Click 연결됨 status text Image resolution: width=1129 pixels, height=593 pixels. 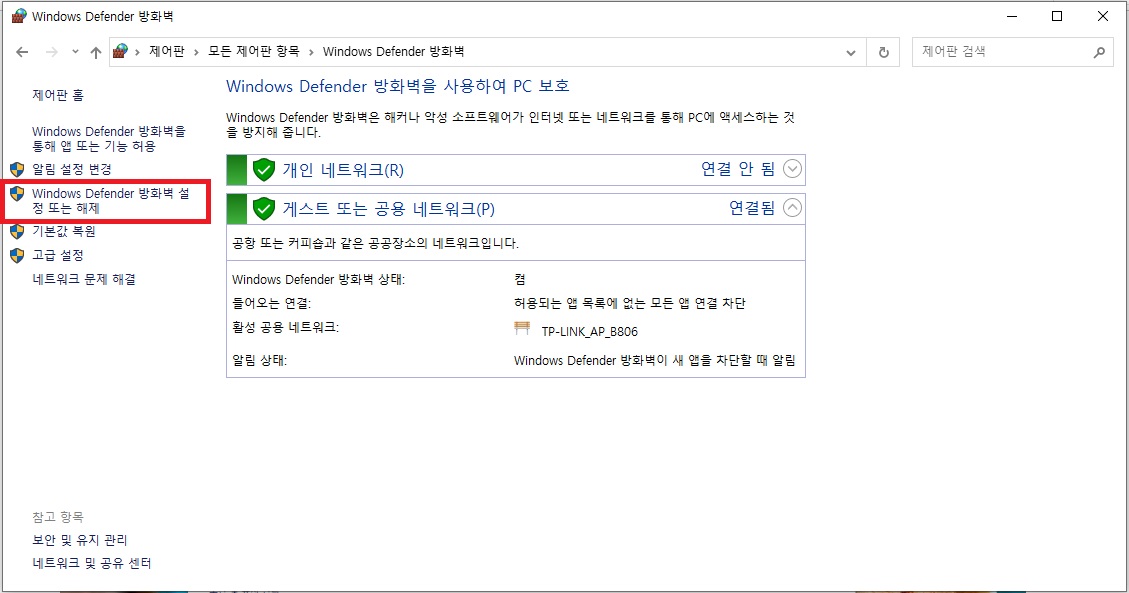(x=752, y=208)
